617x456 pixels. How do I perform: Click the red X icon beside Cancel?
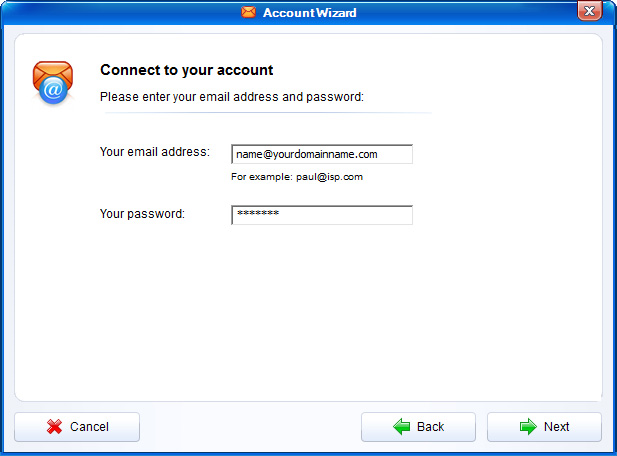click(x=54, y=427)
